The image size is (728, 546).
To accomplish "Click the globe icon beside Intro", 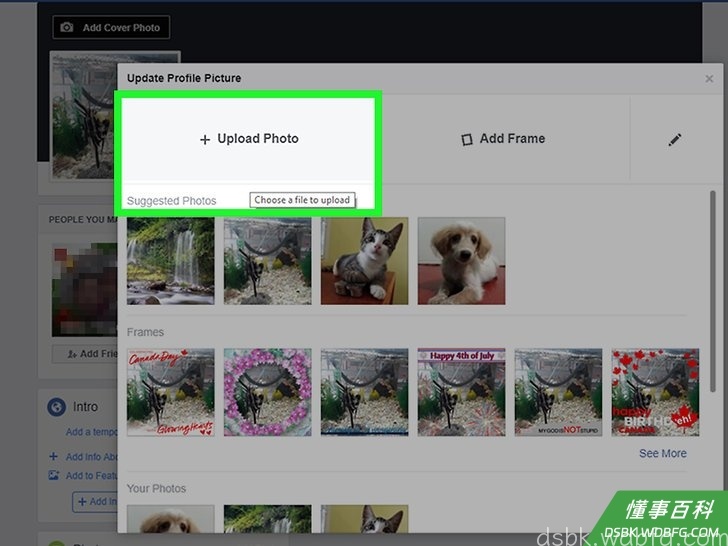I will point(57,407).
